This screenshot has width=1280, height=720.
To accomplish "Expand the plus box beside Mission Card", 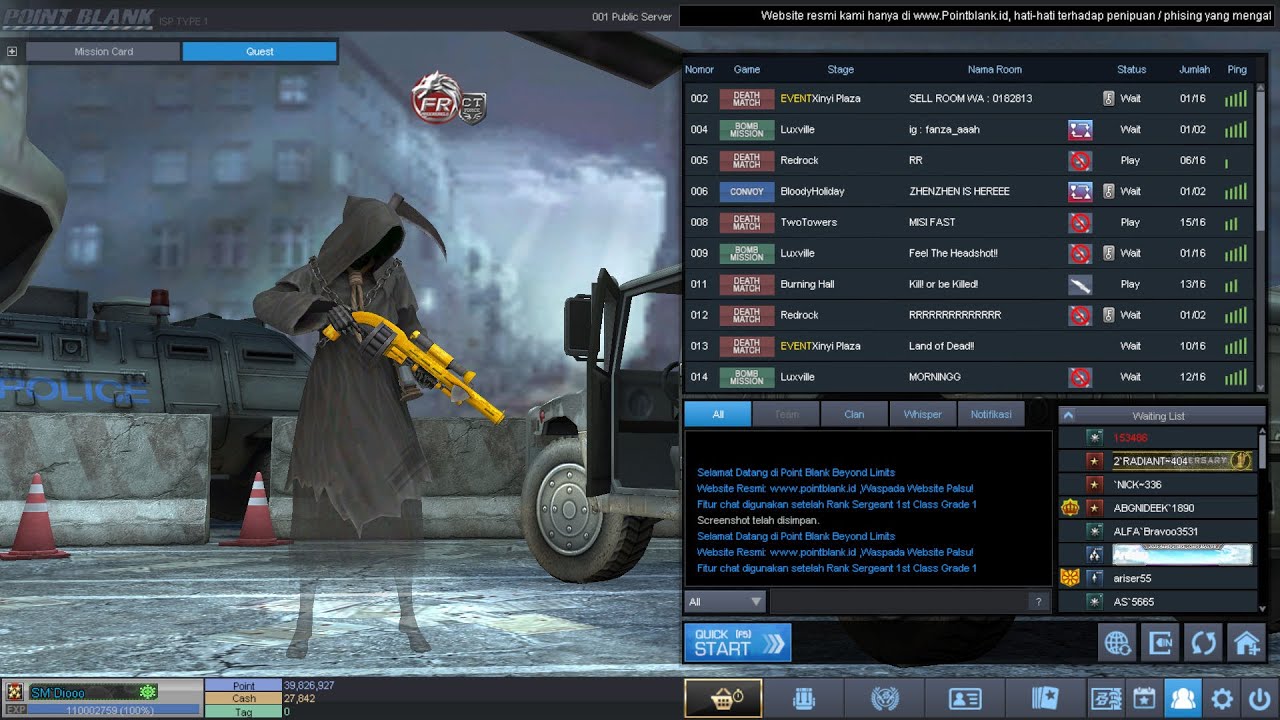I will tap(12, 51).
